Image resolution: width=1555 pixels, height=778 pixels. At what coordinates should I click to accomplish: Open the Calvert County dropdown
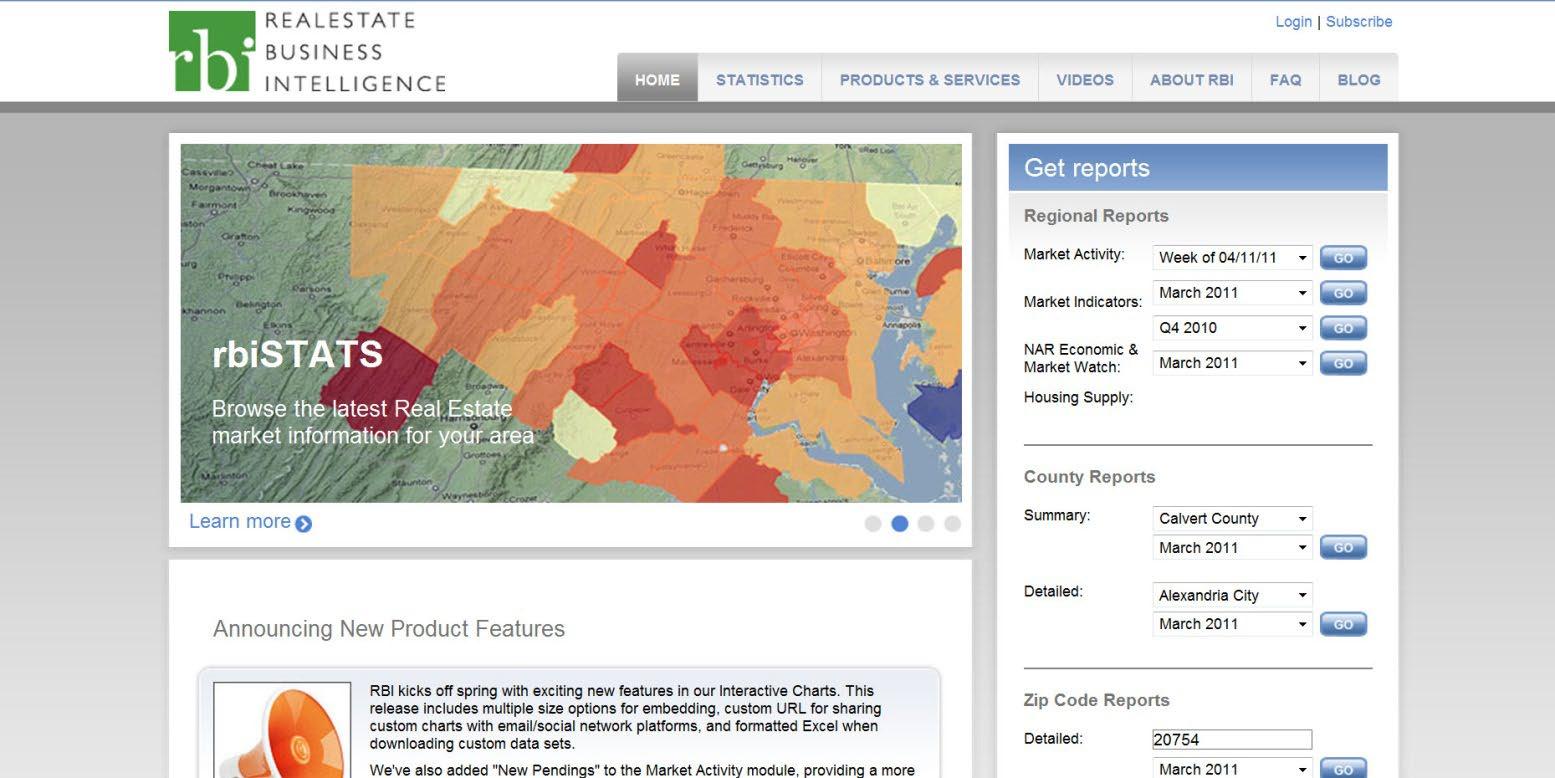click(1232, 518)
